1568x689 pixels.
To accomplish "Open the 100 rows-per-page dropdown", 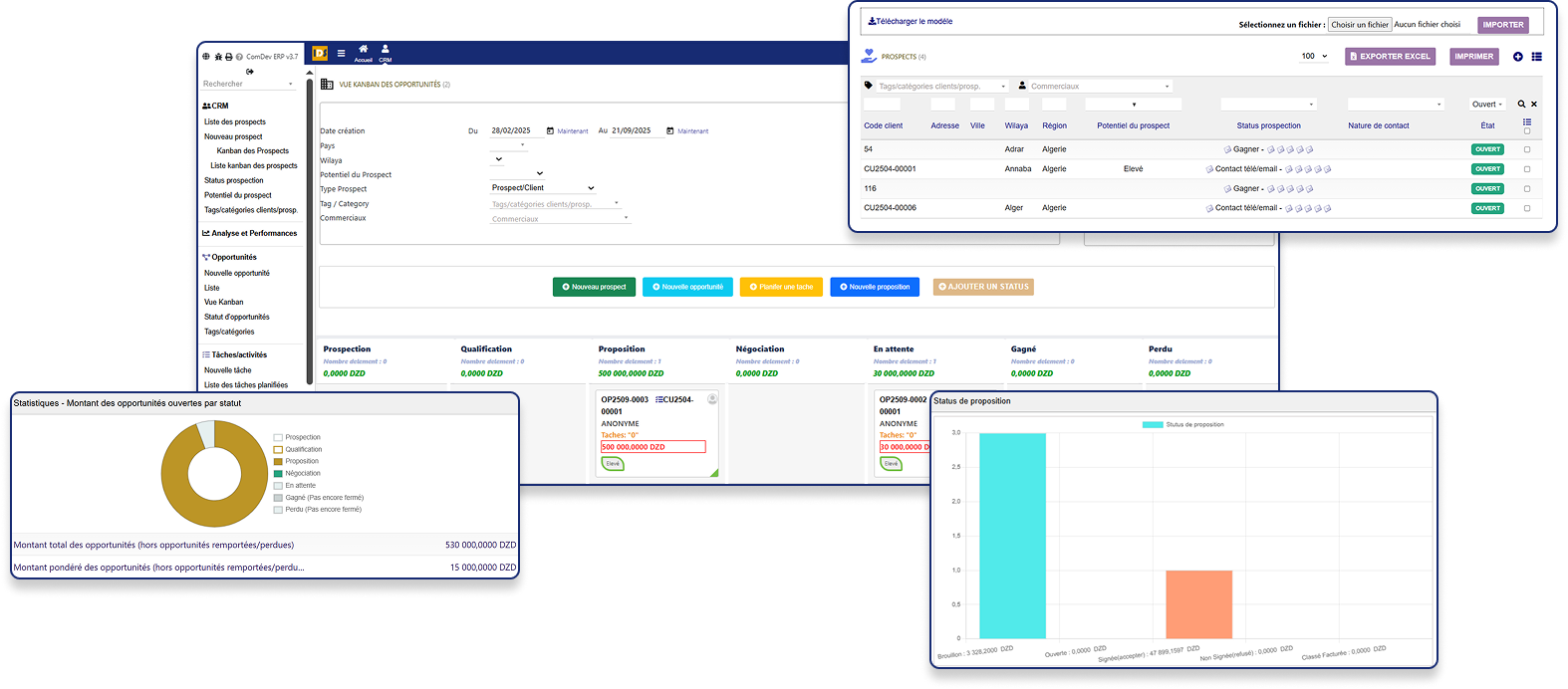I will [1314, 56].
